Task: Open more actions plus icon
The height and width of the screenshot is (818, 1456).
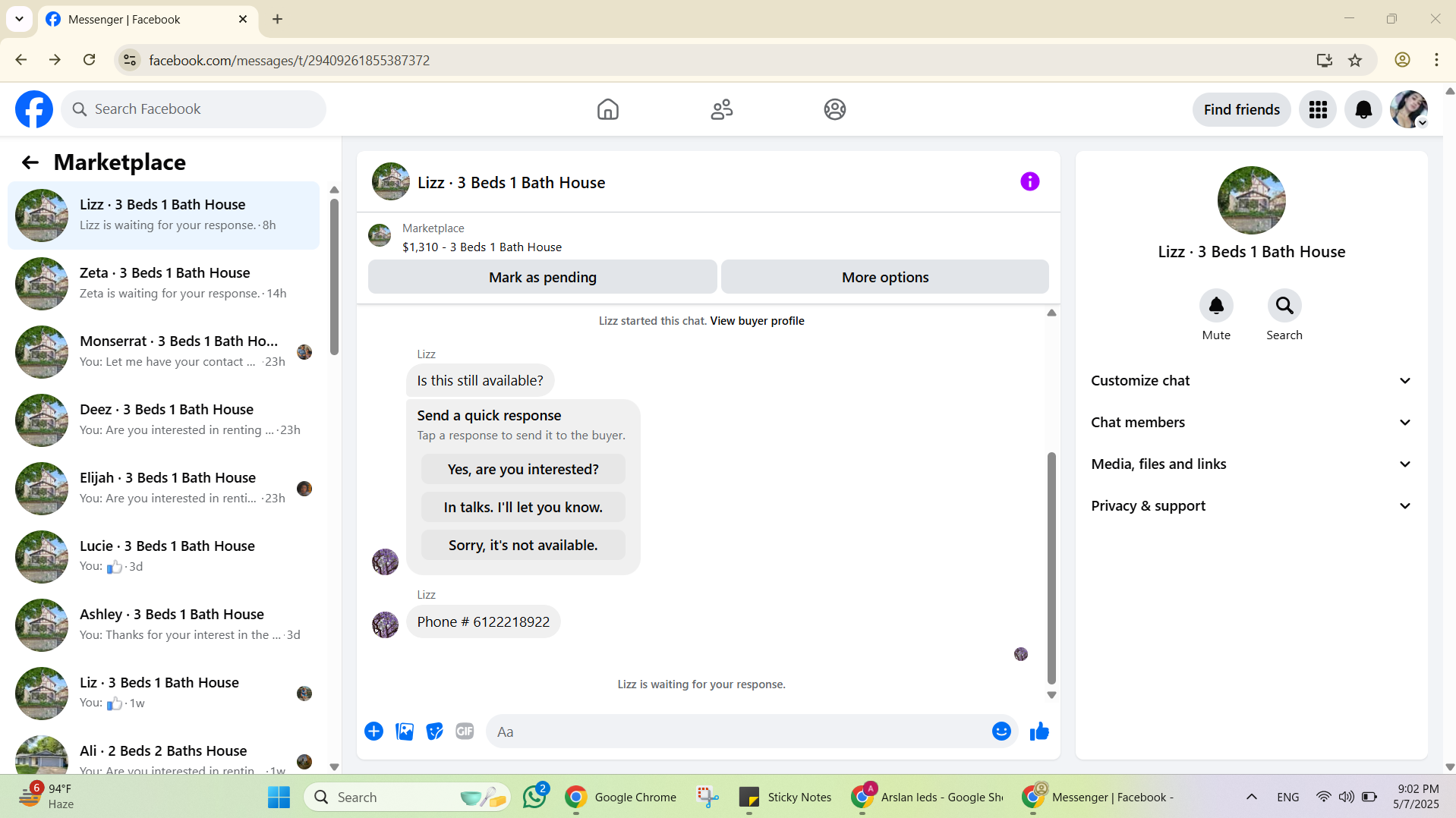Action: click(x=373, y=731)
